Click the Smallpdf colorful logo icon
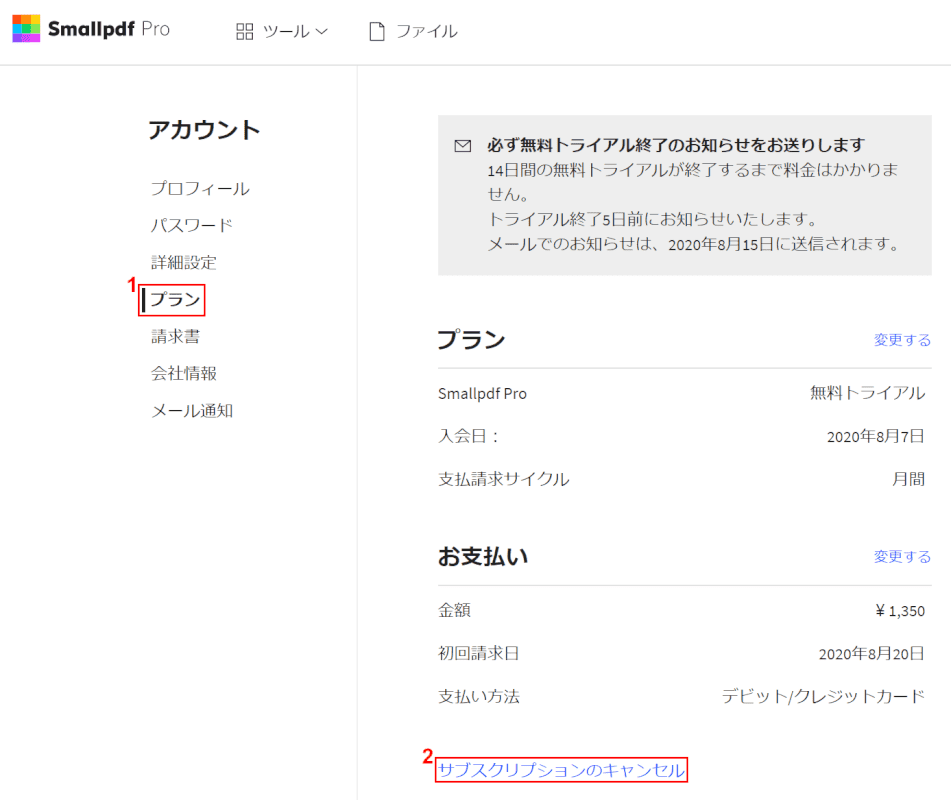The height and width of the screenshot is (800, 951). pyautogui.click(x=26, y=29)
